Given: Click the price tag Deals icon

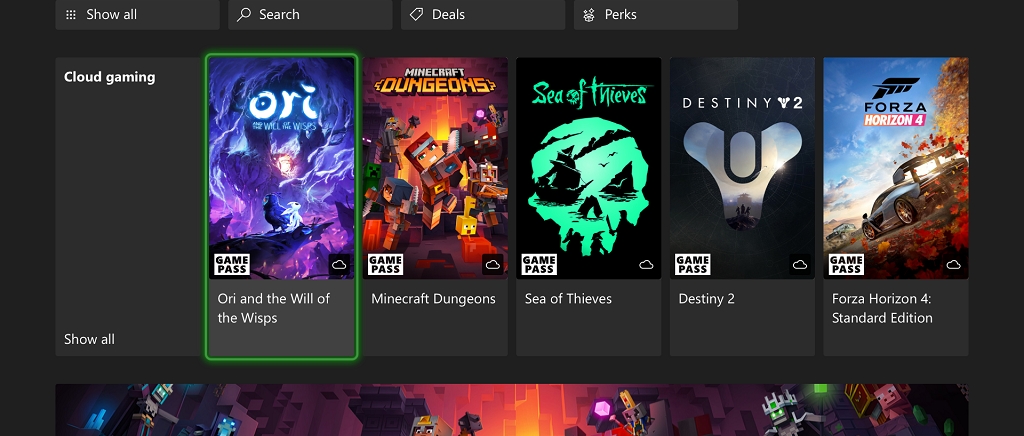Looking at the screenshot, I should (x=417, y=14).
